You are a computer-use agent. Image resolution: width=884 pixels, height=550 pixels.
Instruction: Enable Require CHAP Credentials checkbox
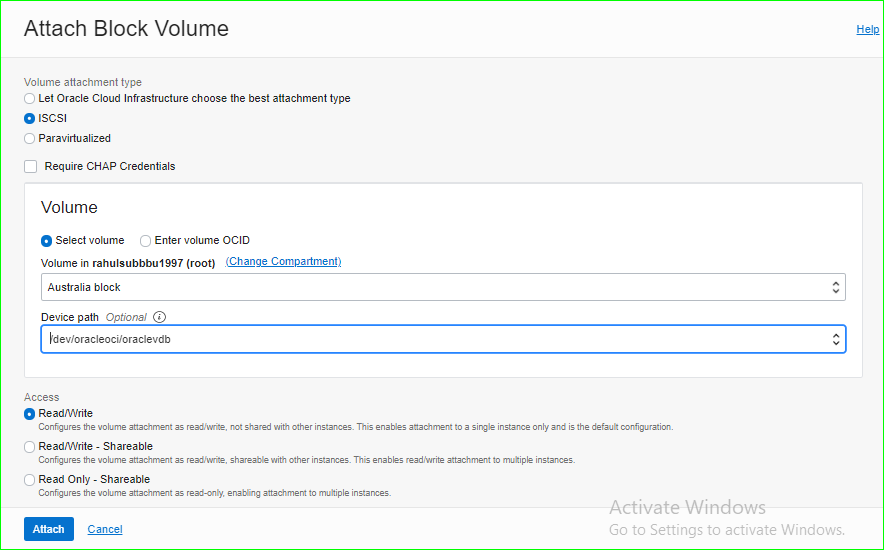click(x=31, y=166)
